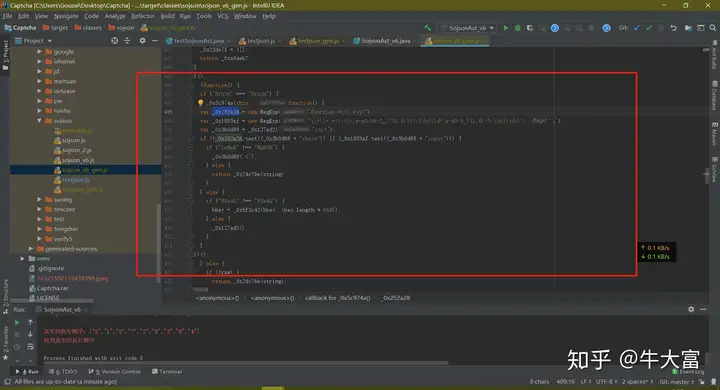Click the locate file target icon in Project panel
This screenshot has height=390, width=720.
pos(114,40)
